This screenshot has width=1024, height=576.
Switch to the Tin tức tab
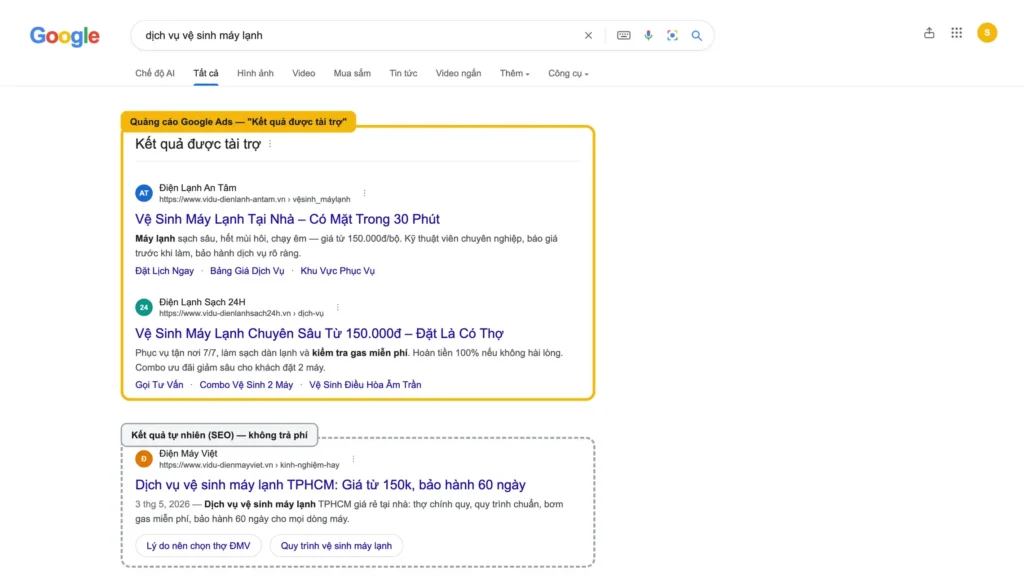(403, 73)
